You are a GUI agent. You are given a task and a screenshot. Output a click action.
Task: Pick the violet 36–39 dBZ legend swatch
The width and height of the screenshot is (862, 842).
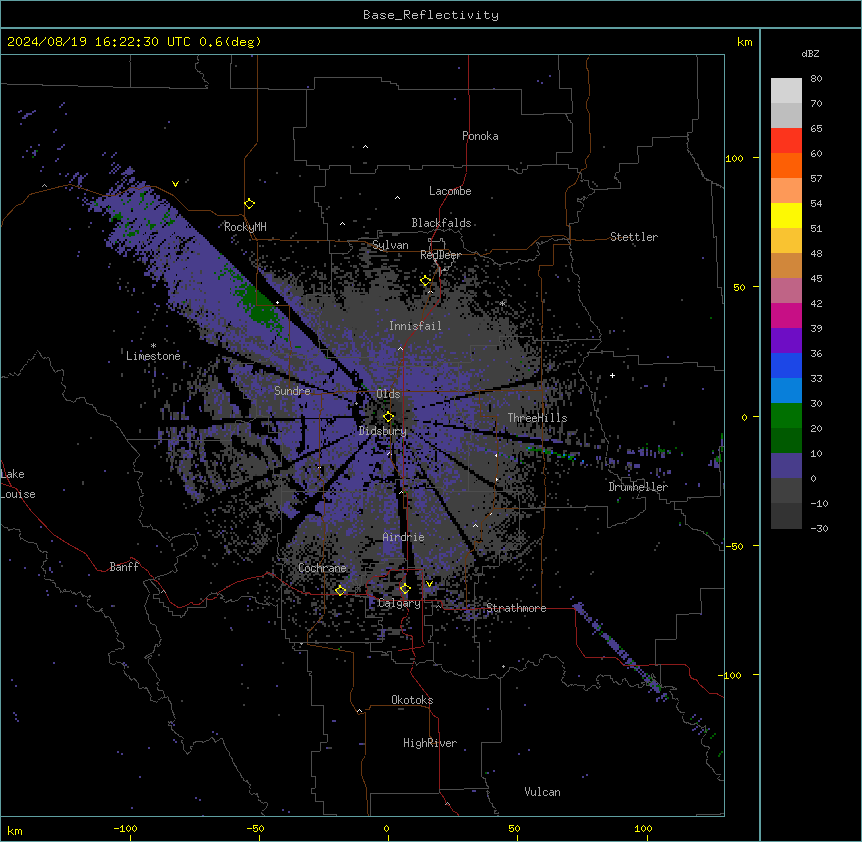click(x=786, y=341)
